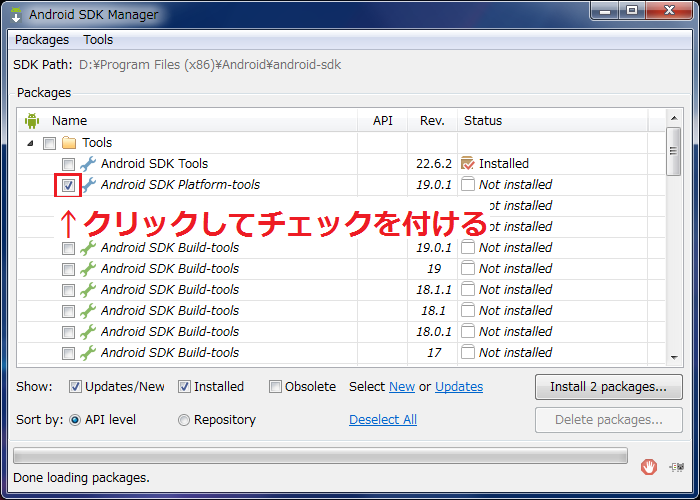The height and width of the screenshot is (500, 700).
Task: Click Not installed icon for Build-tools 17
Action: tap(467, 352)
